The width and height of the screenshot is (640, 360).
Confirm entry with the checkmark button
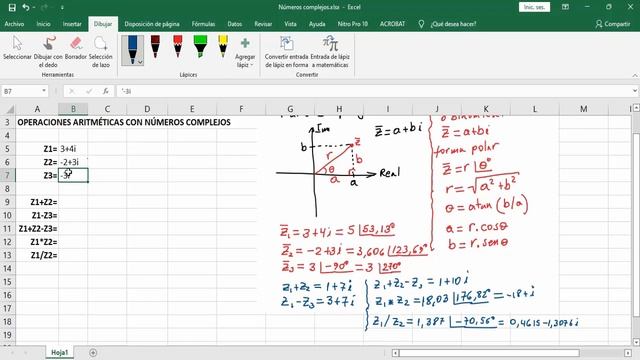pyautogui.click(x=89, y=91)
